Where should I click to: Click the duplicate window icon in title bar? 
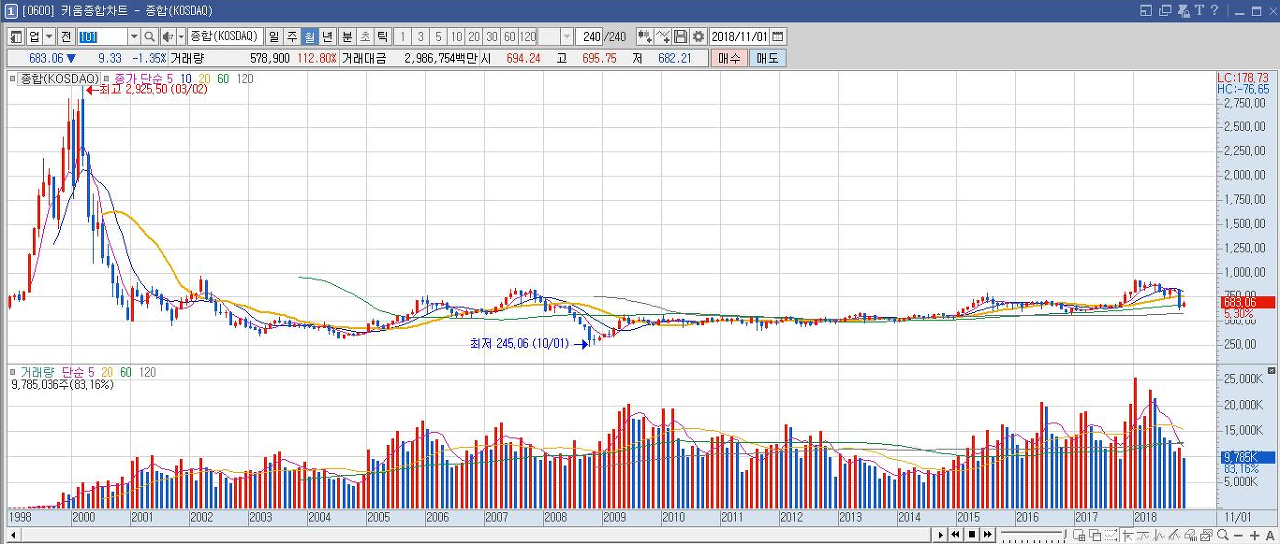[1164, 10]
